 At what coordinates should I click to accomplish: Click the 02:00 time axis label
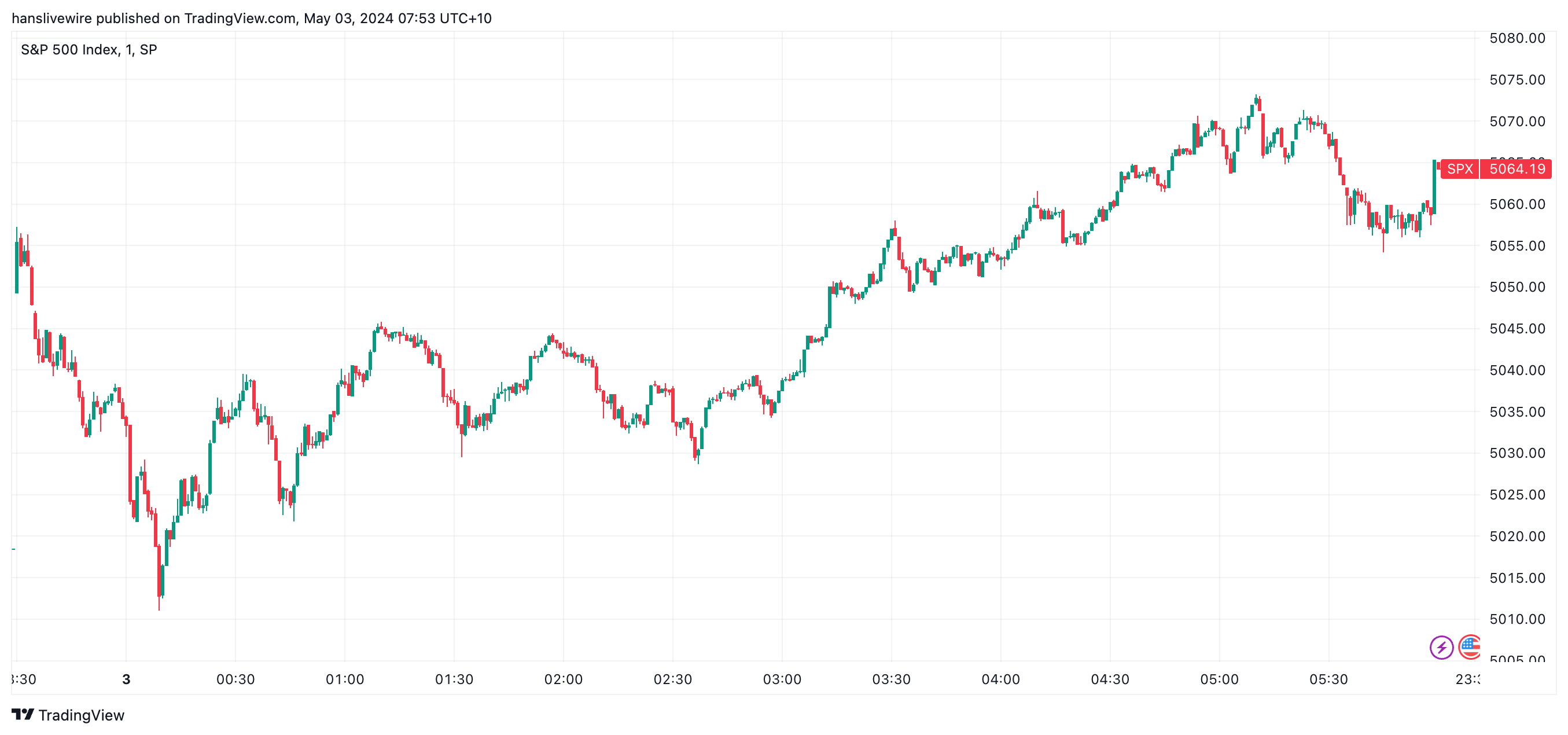pyautogui.click(x=563, y=679)
